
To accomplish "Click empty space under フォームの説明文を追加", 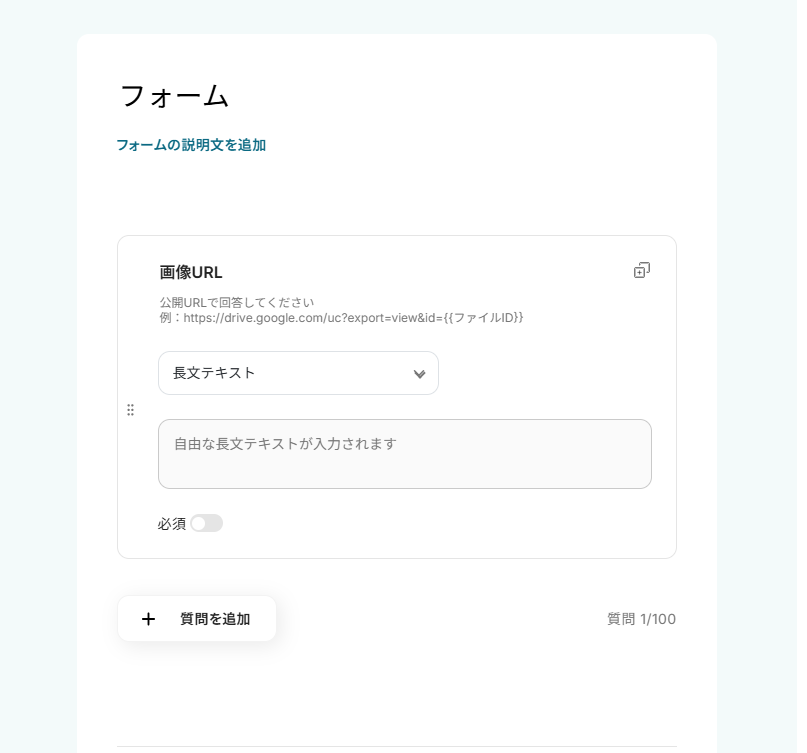I will (397, 195).
